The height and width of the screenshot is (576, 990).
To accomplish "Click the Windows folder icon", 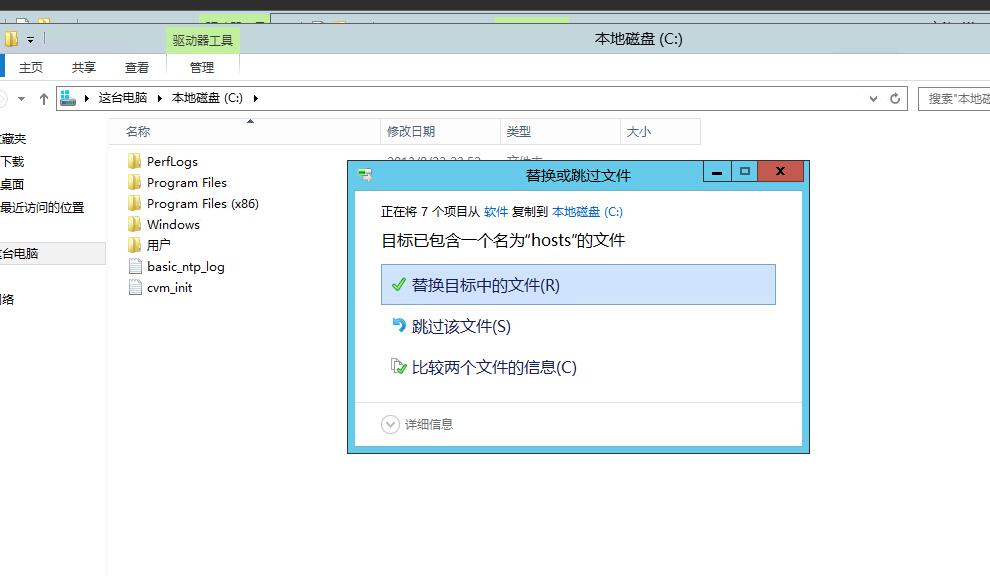I will [135, 224].
